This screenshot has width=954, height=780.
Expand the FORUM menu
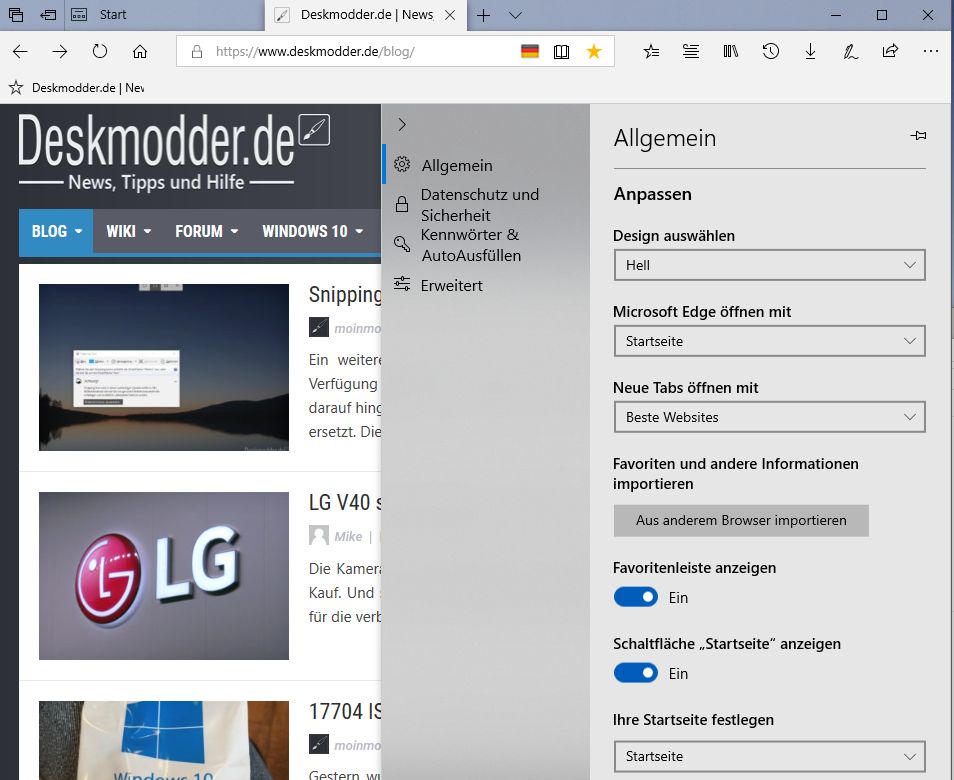pyautogui.click(x=206, y=231)
